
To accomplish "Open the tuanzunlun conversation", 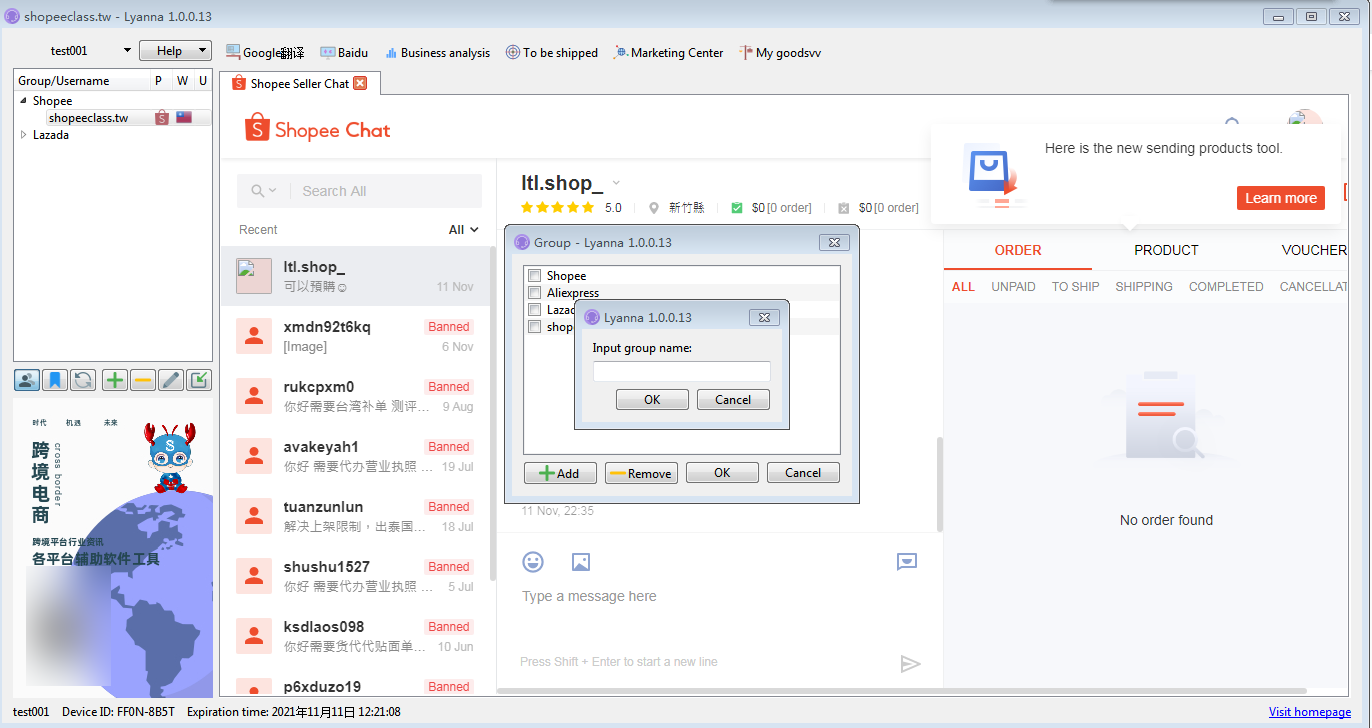I will [x=357, y=516].
